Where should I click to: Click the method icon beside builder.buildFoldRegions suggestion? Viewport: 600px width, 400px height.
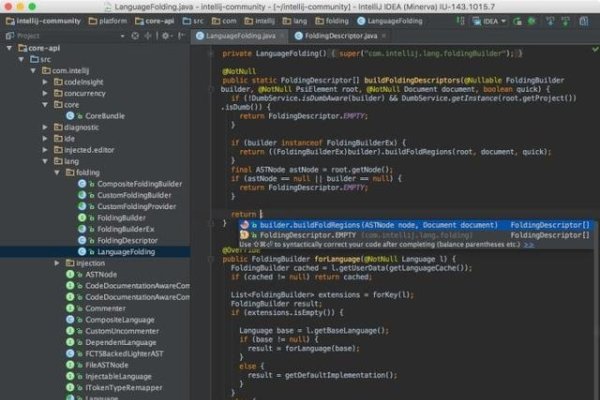245,225
